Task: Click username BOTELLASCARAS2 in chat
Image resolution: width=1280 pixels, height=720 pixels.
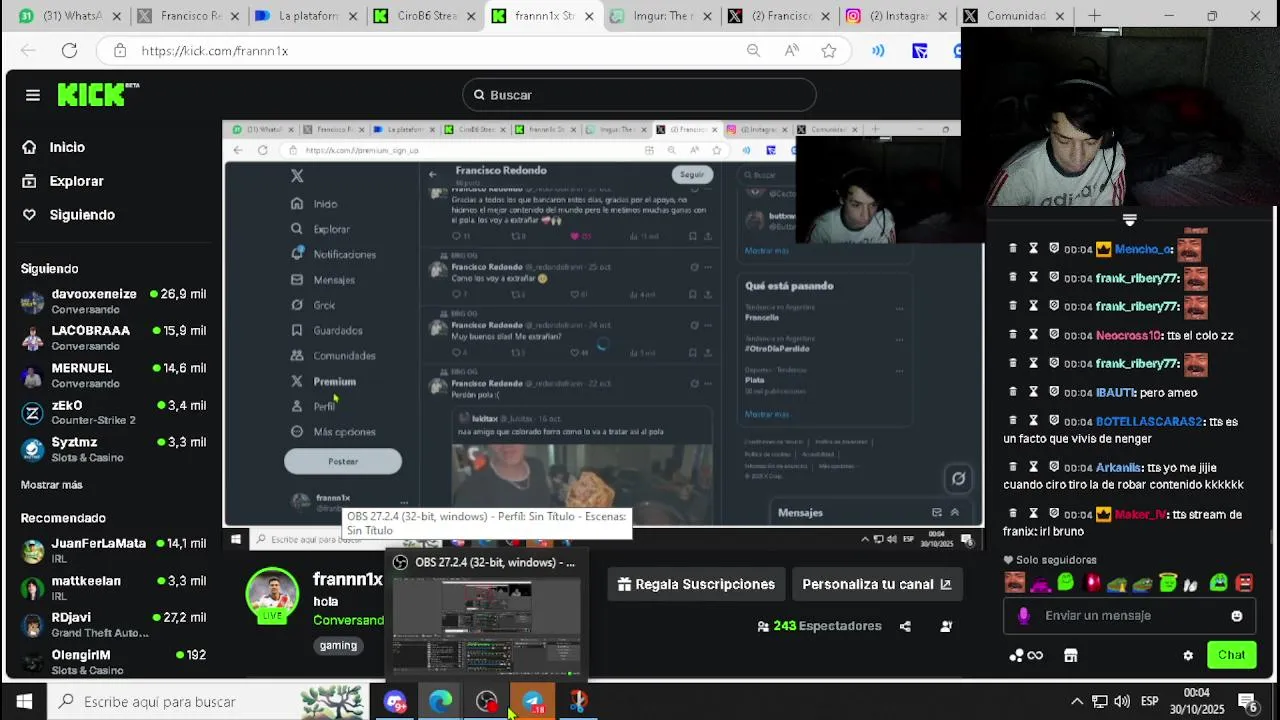Action: pyautogui.click(x=1150, y=422)
